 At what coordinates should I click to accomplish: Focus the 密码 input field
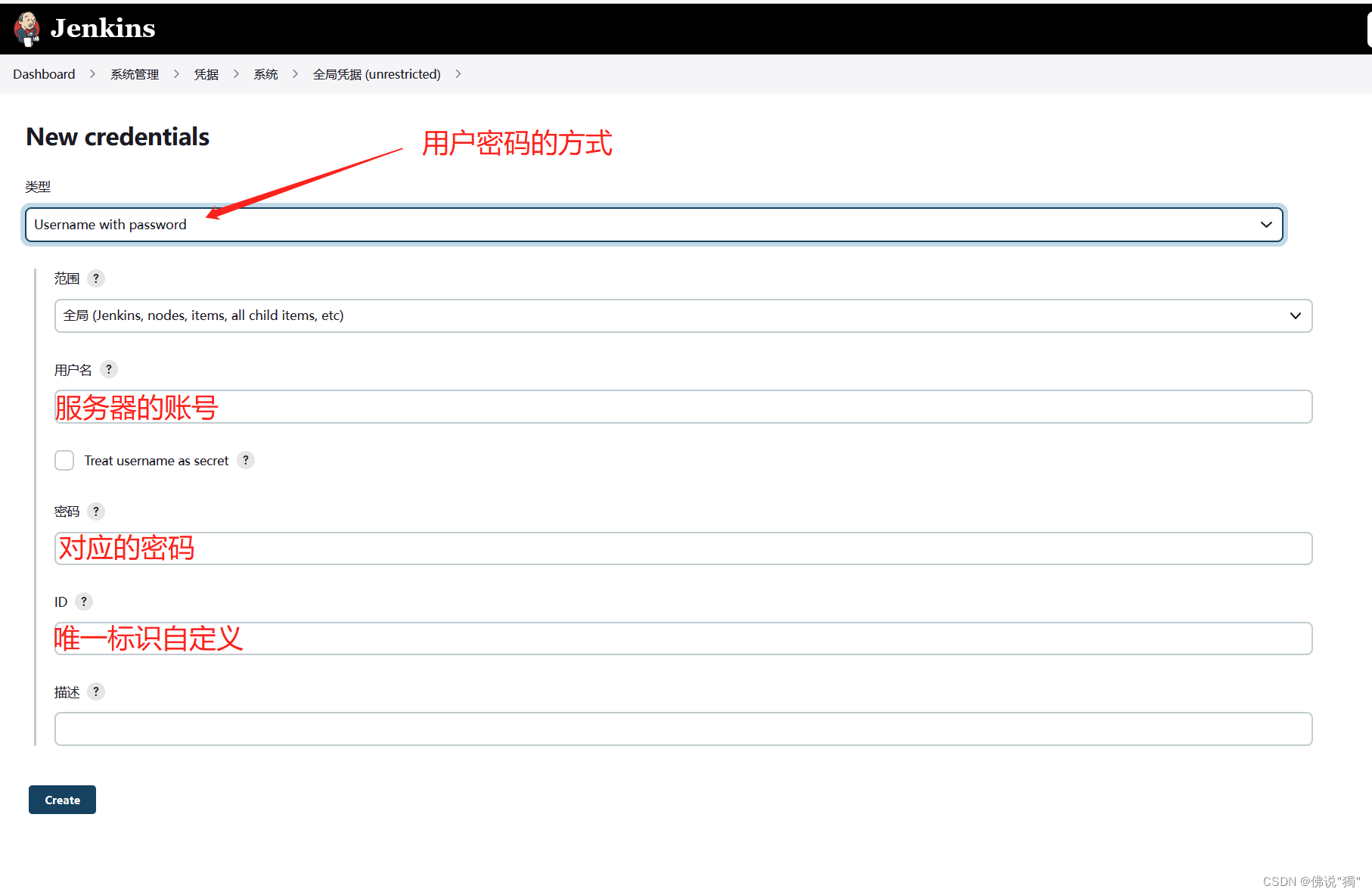coord(683,548)
